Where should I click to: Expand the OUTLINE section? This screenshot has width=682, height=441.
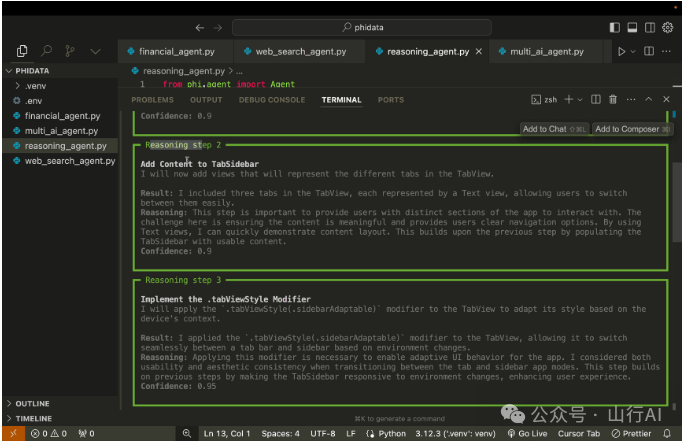tap(61, 404)
